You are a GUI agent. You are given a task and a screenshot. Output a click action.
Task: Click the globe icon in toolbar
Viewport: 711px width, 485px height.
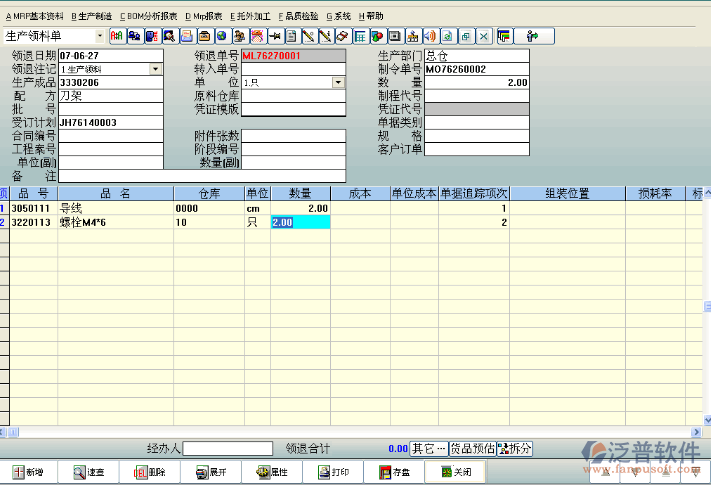click(x=221, y=36)
